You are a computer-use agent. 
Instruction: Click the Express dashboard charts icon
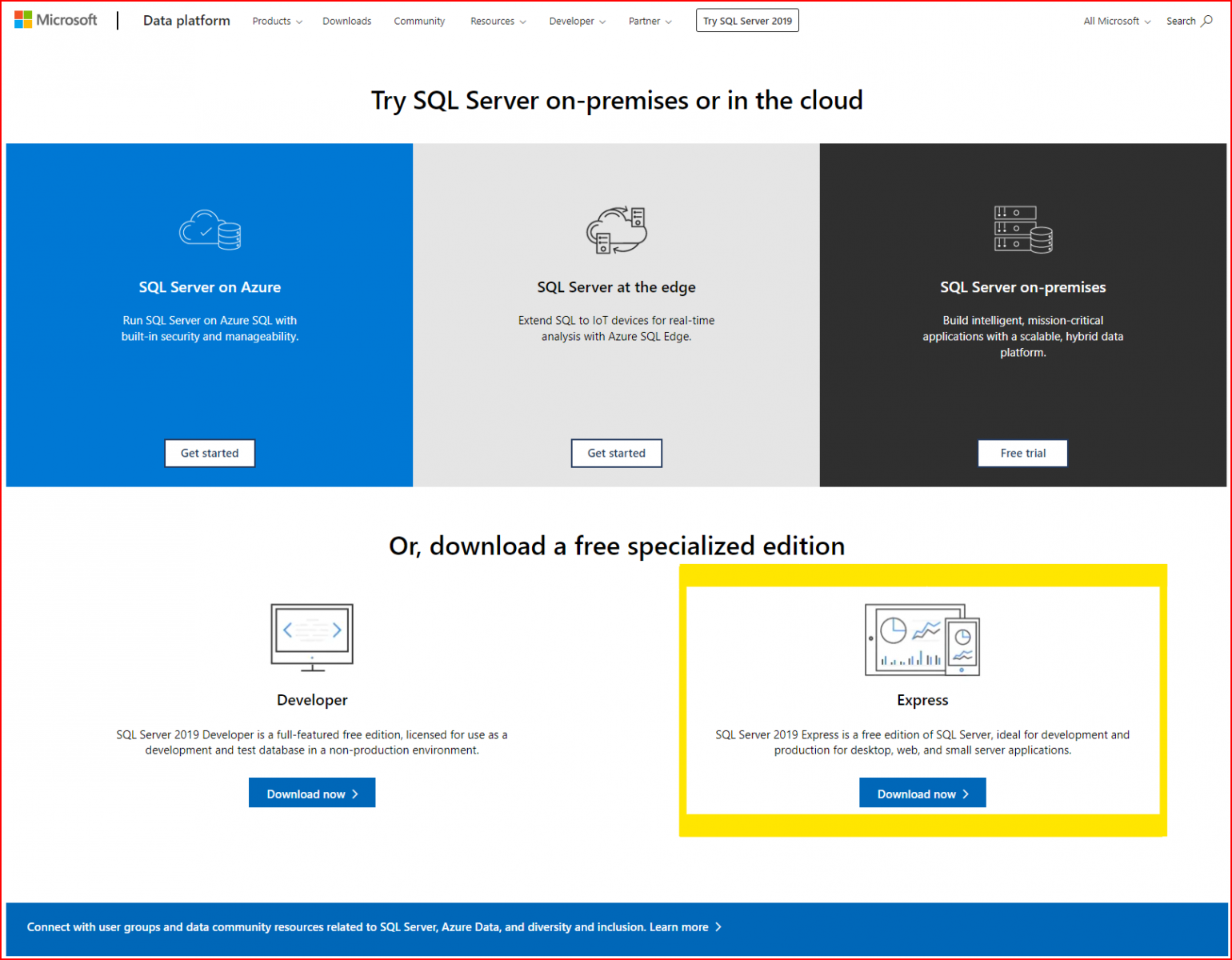pos(922,639)
